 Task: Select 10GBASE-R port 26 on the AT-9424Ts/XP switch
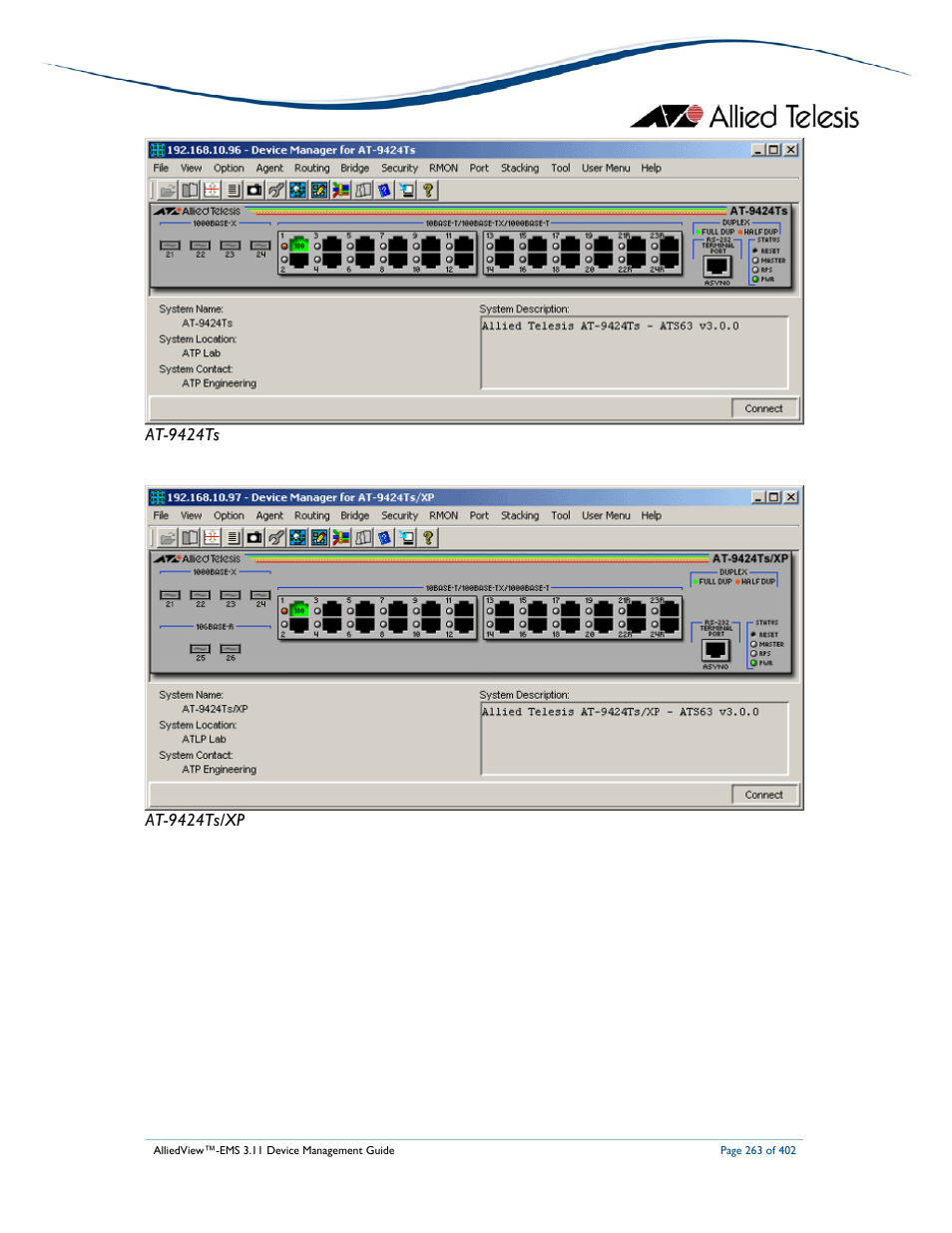[231, 649]
